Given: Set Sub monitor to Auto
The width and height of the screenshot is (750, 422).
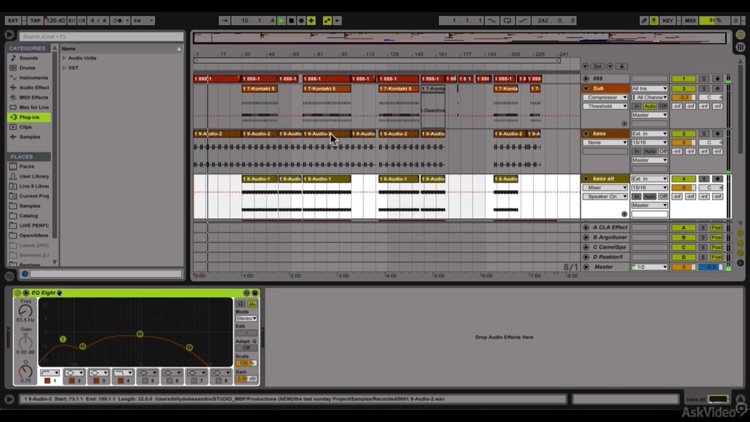Looking at the screenshot, I should [x=650, y=106].
